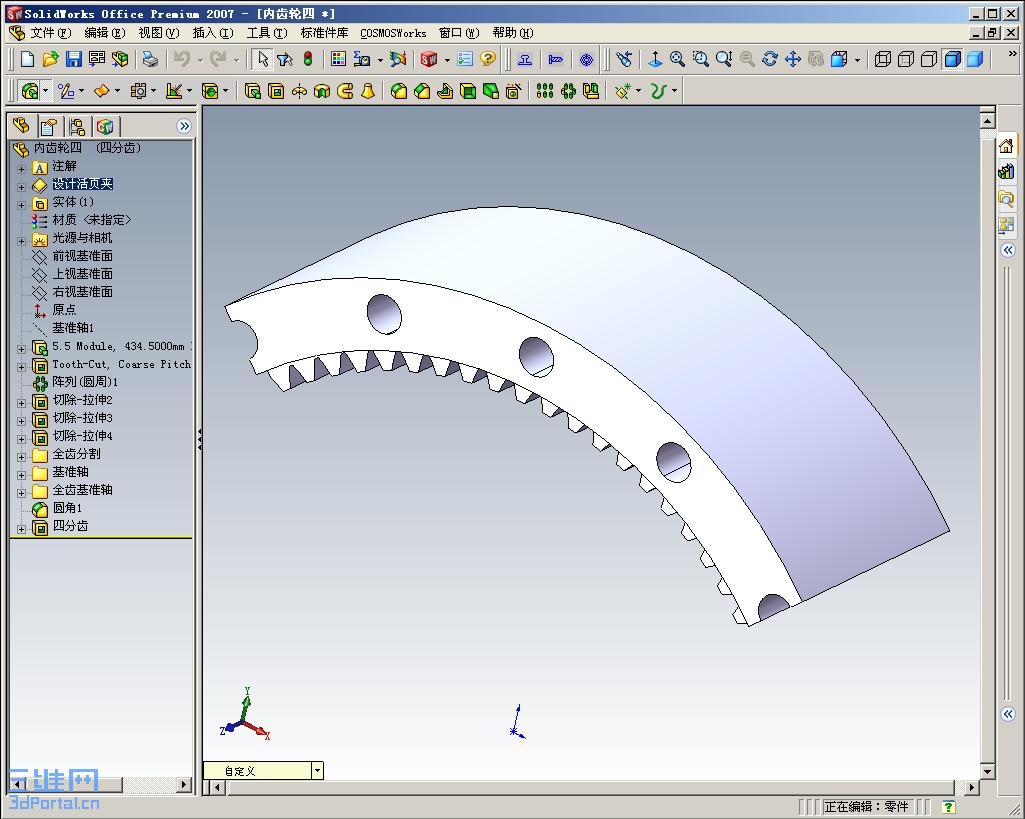The width and height of the screenshot is (1025, 819).
Task: Open the help question mark icon
Action: click(488, 59)
